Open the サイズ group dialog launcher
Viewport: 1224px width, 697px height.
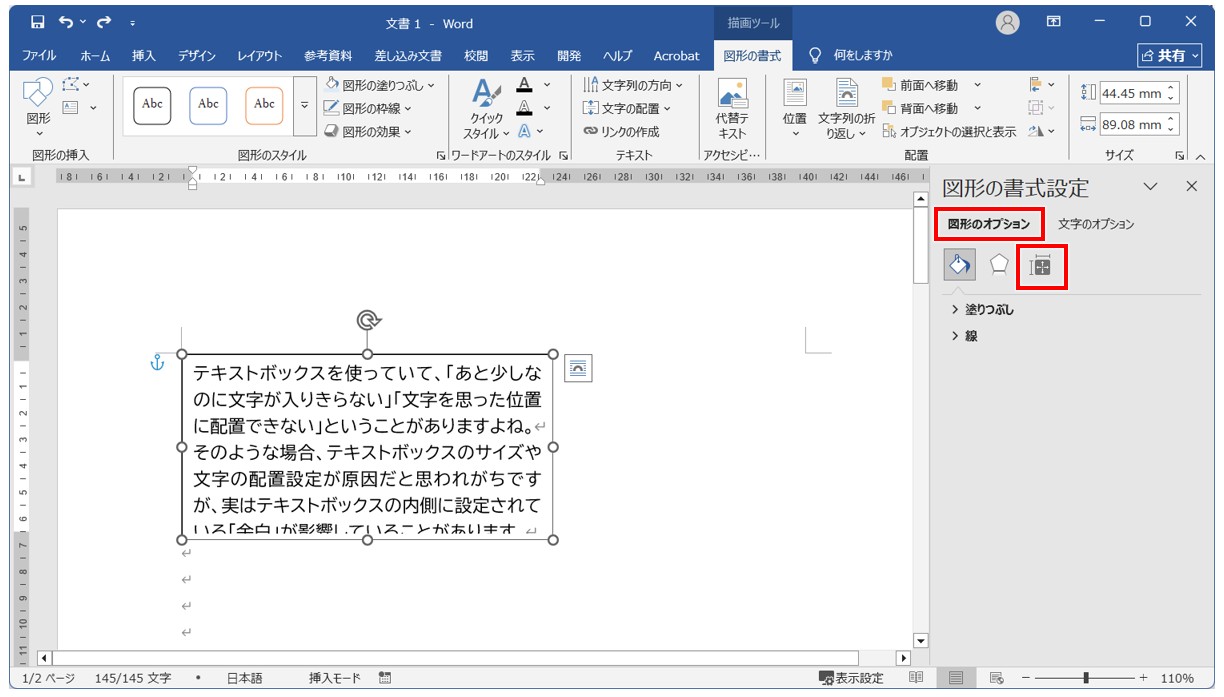click(x=1180, y=156)
